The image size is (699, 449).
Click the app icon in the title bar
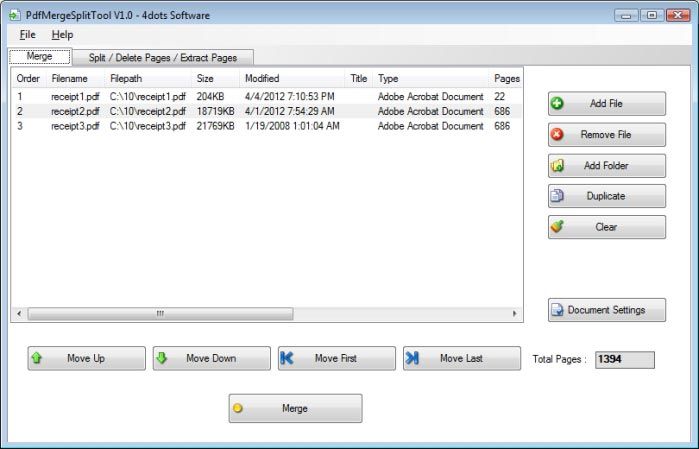coord(14,16)
